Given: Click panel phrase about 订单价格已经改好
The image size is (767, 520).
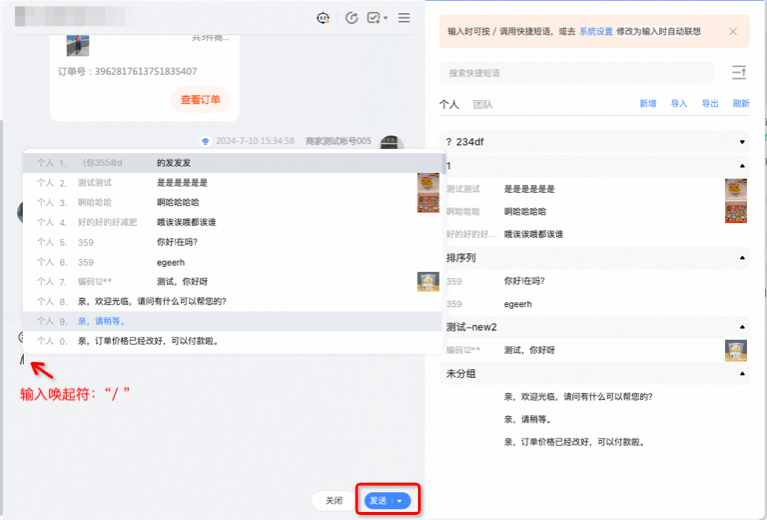Looking at the screenshot, I should [x=575, y=442].
